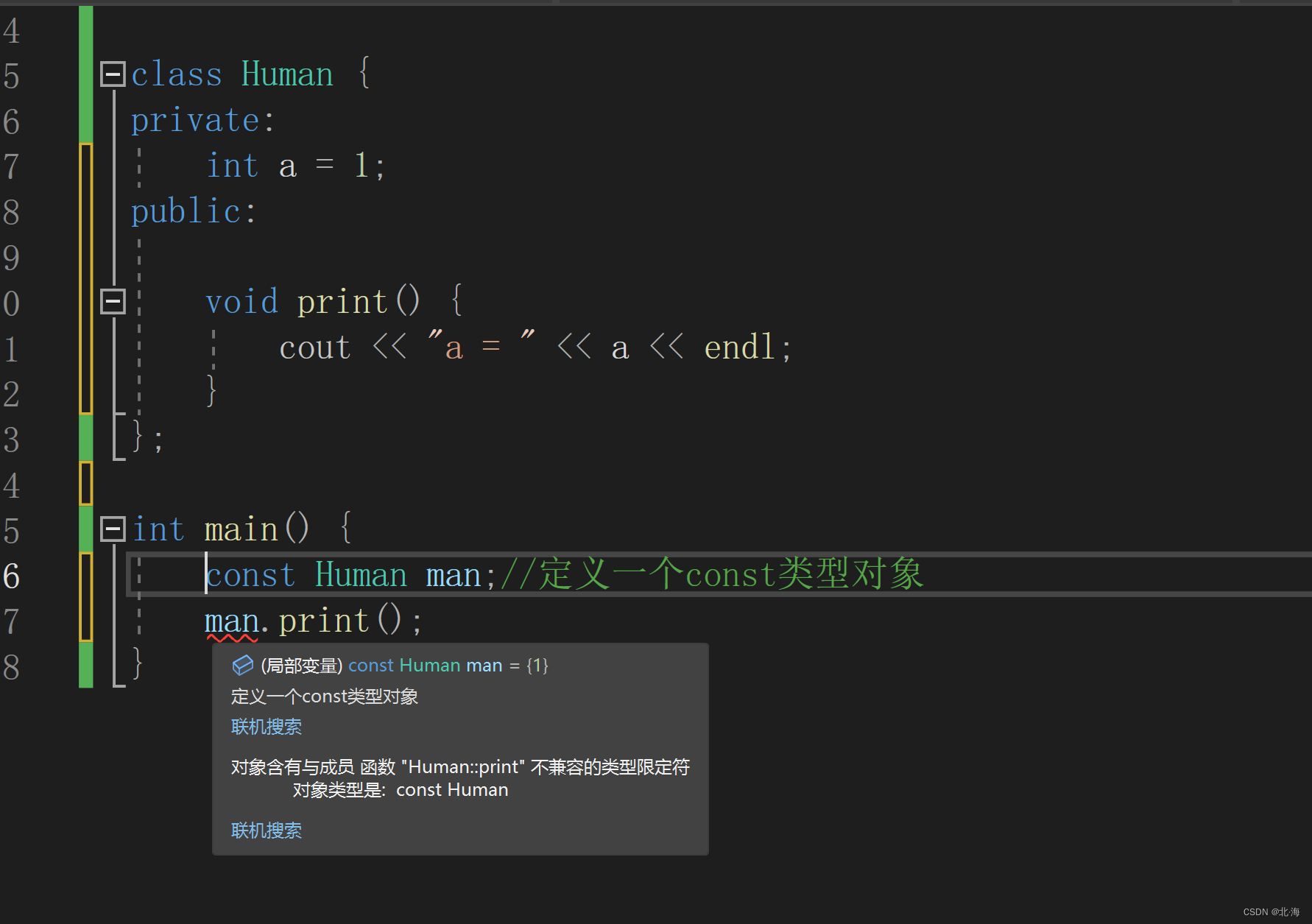The width and height of the screenshot is (1312, 924).
Task: Click the public: access specifier label
Action: [x=193, y=211]
